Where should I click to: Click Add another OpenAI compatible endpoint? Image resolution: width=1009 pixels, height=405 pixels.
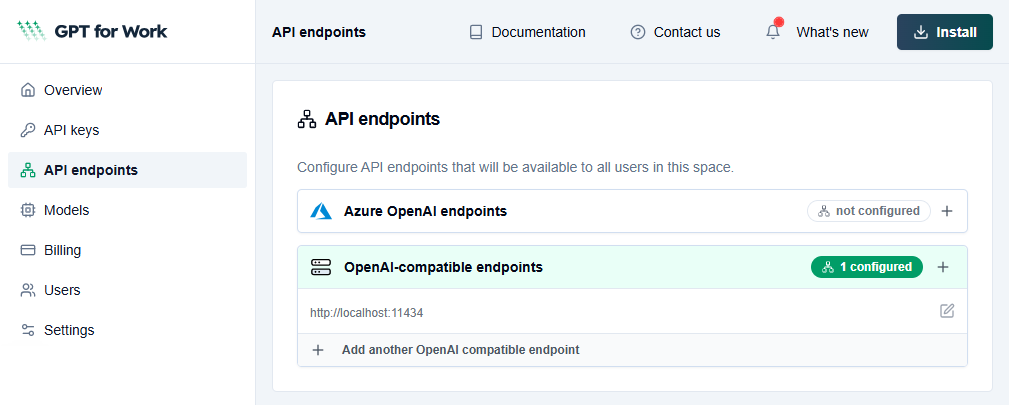(x=633, y=350)
